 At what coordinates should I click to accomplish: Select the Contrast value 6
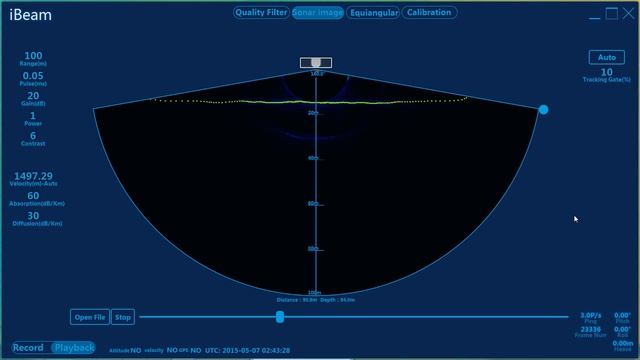tap(33, 136)
